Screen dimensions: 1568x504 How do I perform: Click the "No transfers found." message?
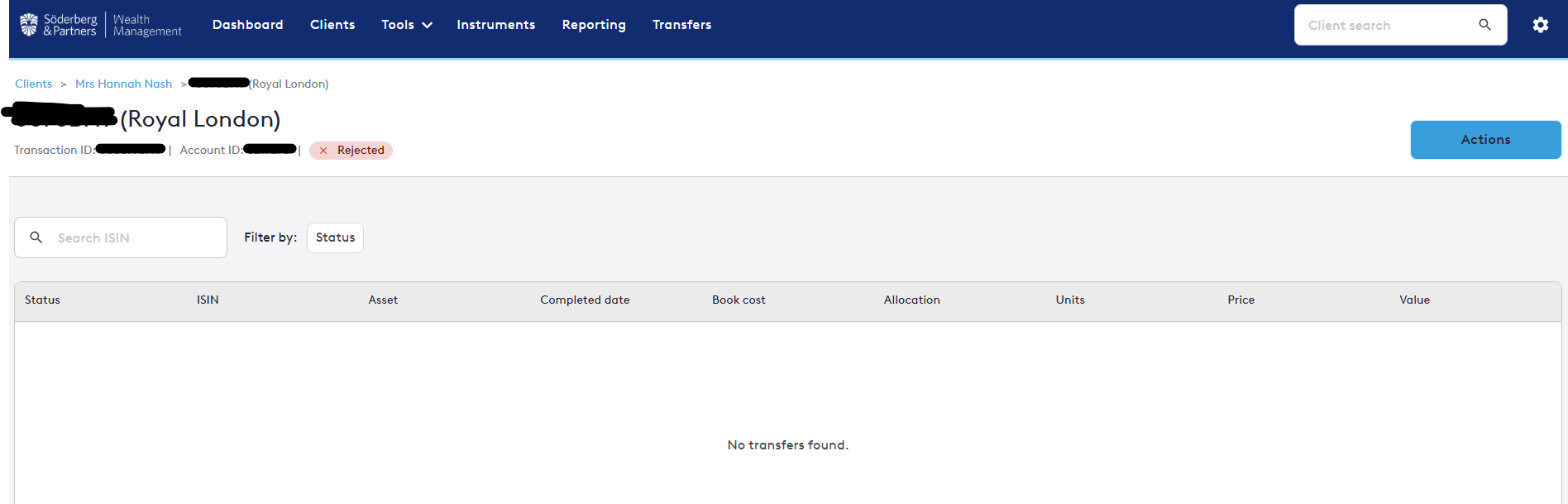[x=787, y=445]
